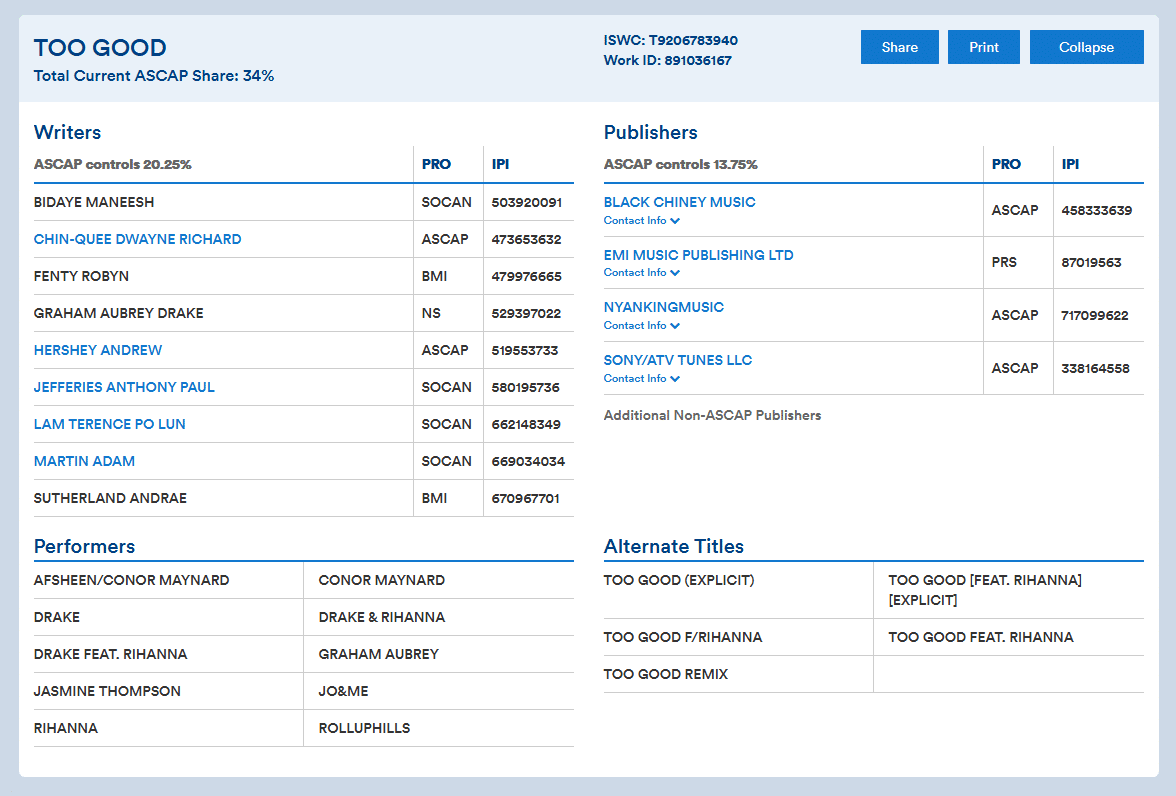Open publisher EMI MUSIC PUBLISHING LTD link
This screenshot has height=796, width=1176.
698,255
